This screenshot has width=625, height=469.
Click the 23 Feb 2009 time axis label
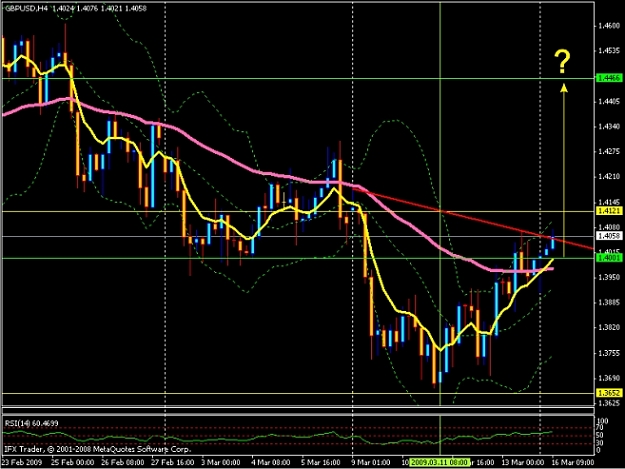click(22, 462)
